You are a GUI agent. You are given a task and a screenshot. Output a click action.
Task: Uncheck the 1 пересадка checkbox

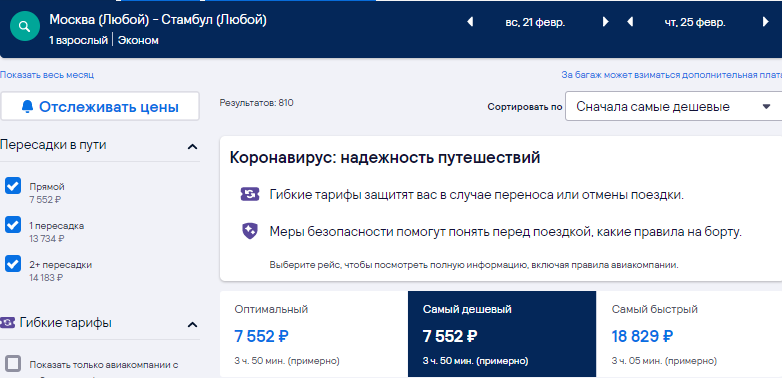click(13, 225)
